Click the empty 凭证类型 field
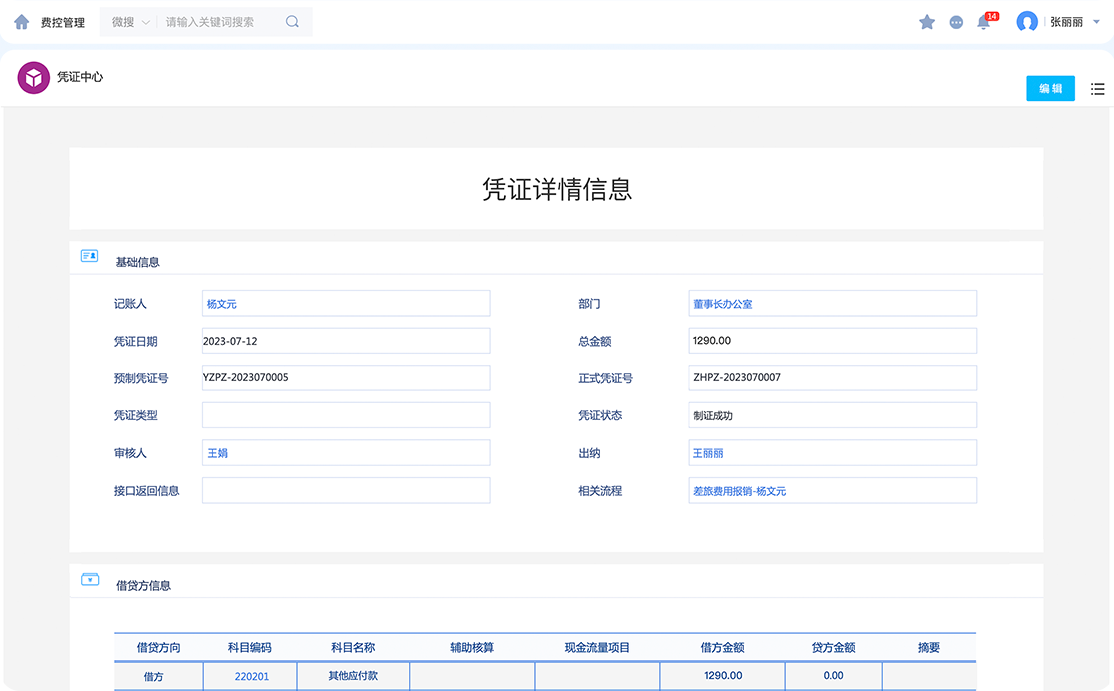The image size is (1114, 691). click(x=346, y=415)
